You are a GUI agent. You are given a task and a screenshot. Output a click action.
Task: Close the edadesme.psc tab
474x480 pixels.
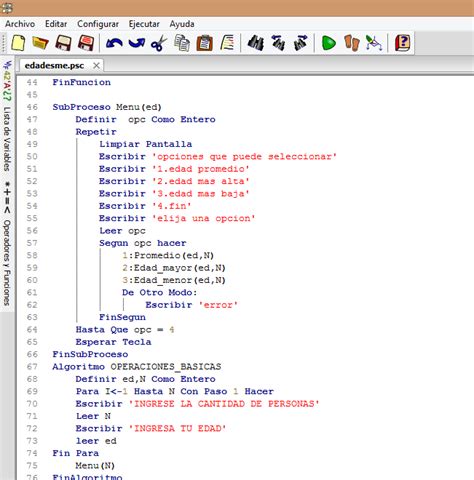tap(96, 66)
